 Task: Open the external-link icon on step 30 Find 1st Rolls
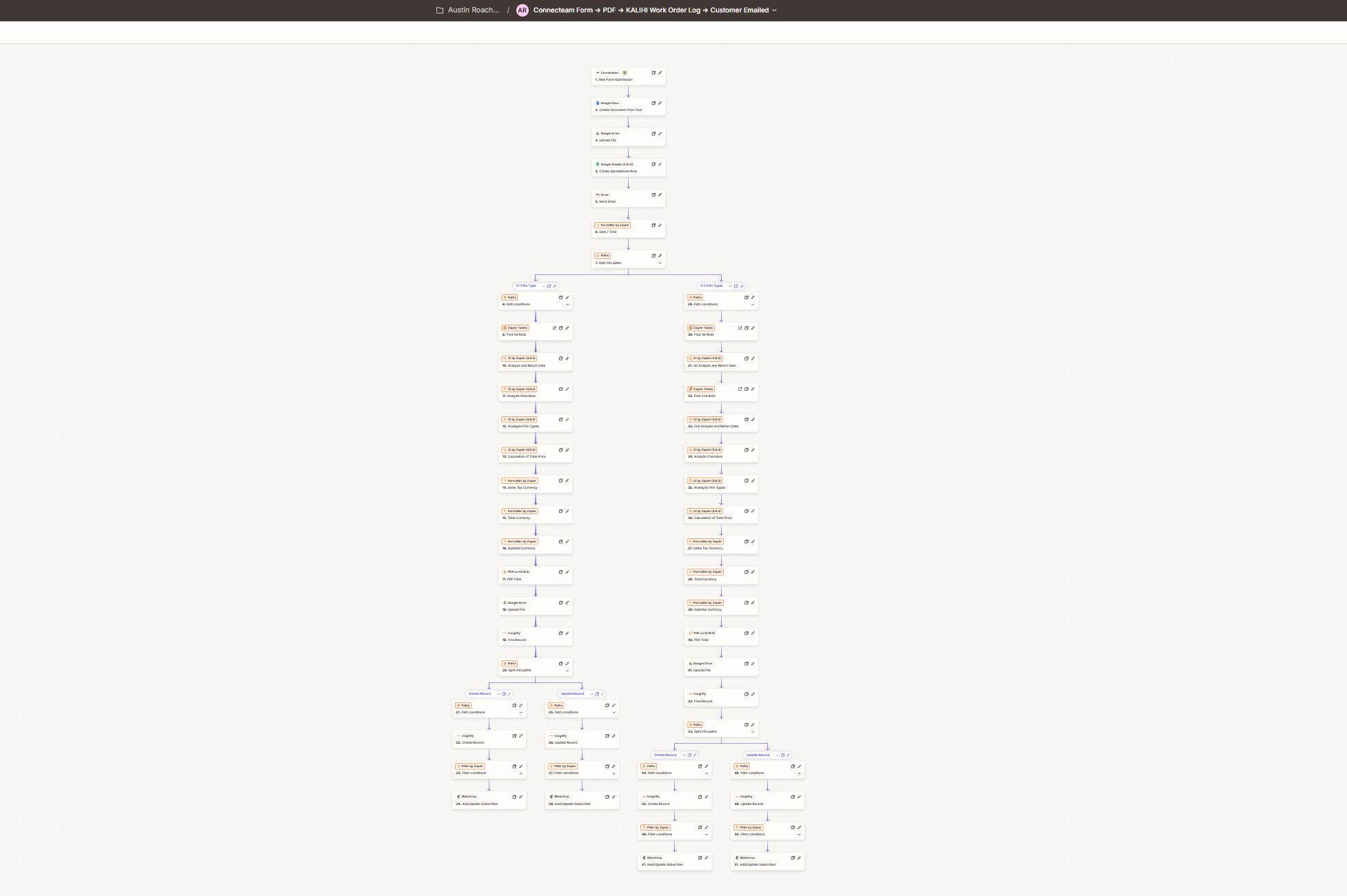[740, 328]
